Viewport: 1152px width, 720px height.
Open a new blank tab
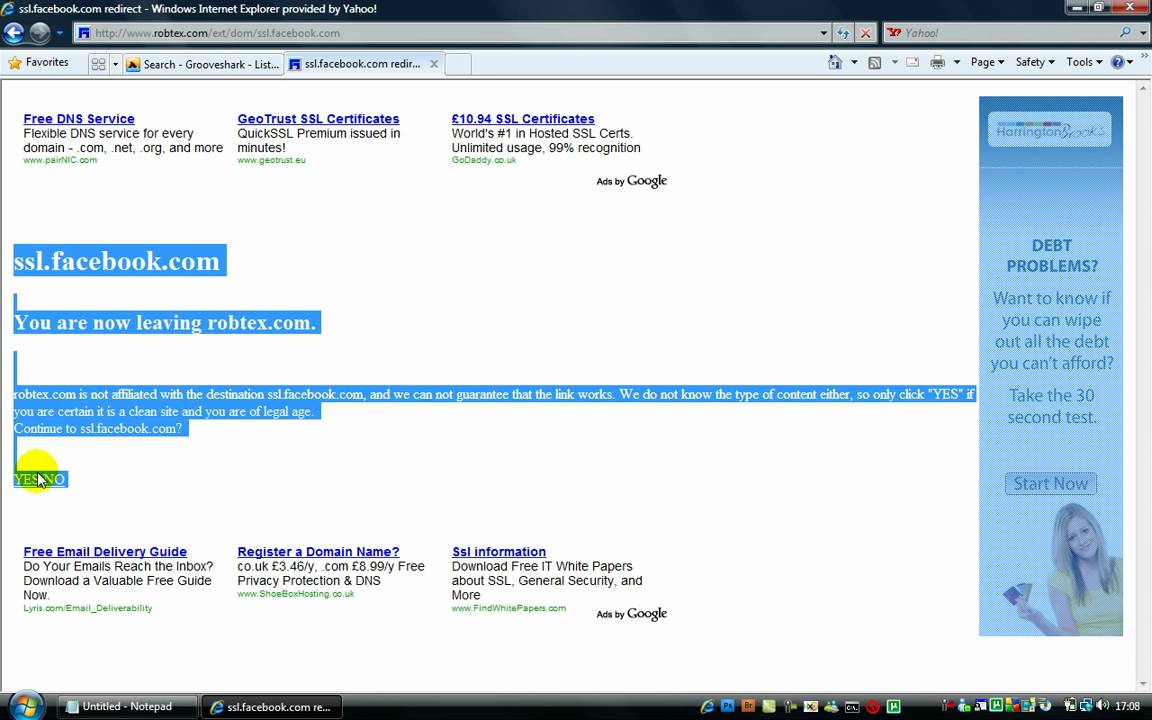458,65
